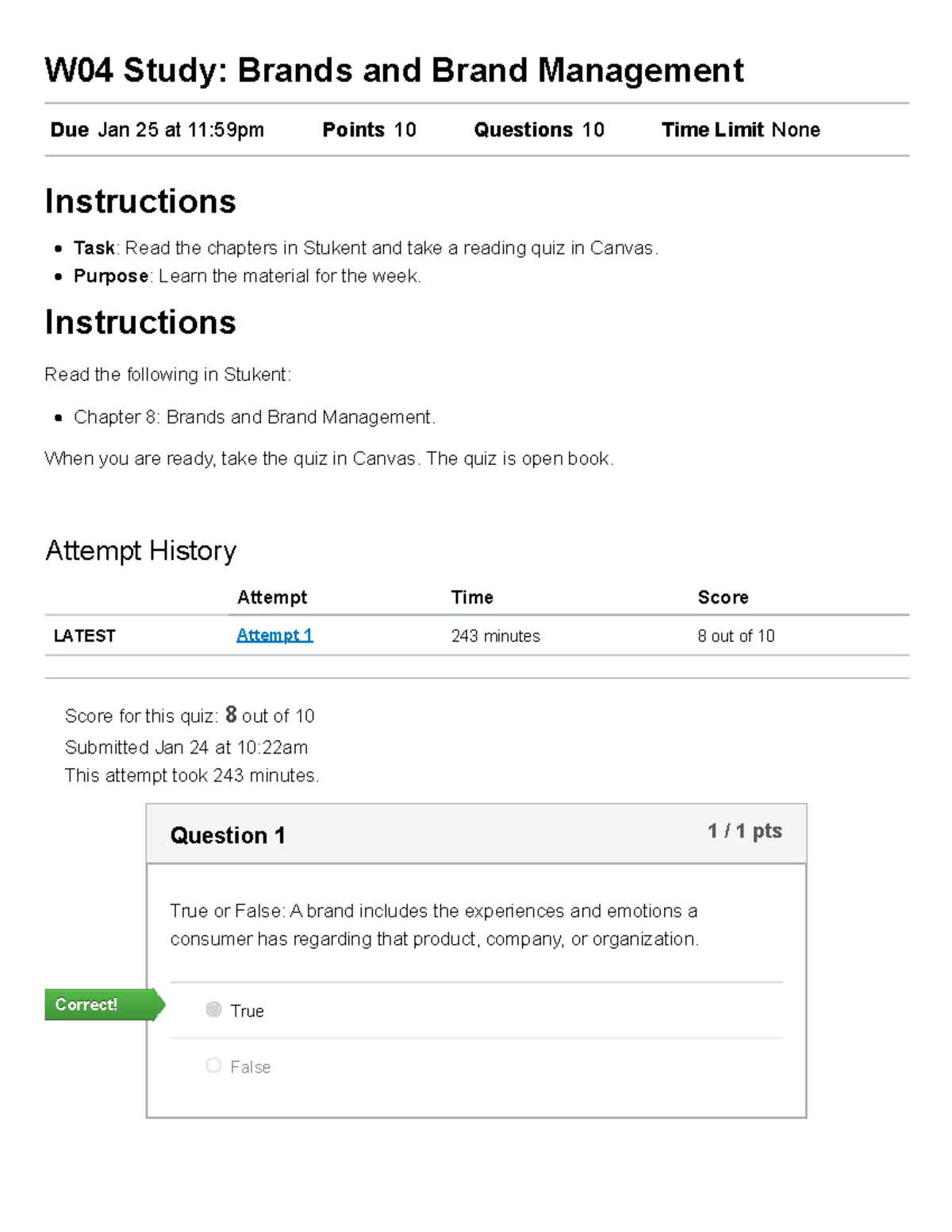
Task: Click the Due Jan 25 date text
Action: coord(157,130)
